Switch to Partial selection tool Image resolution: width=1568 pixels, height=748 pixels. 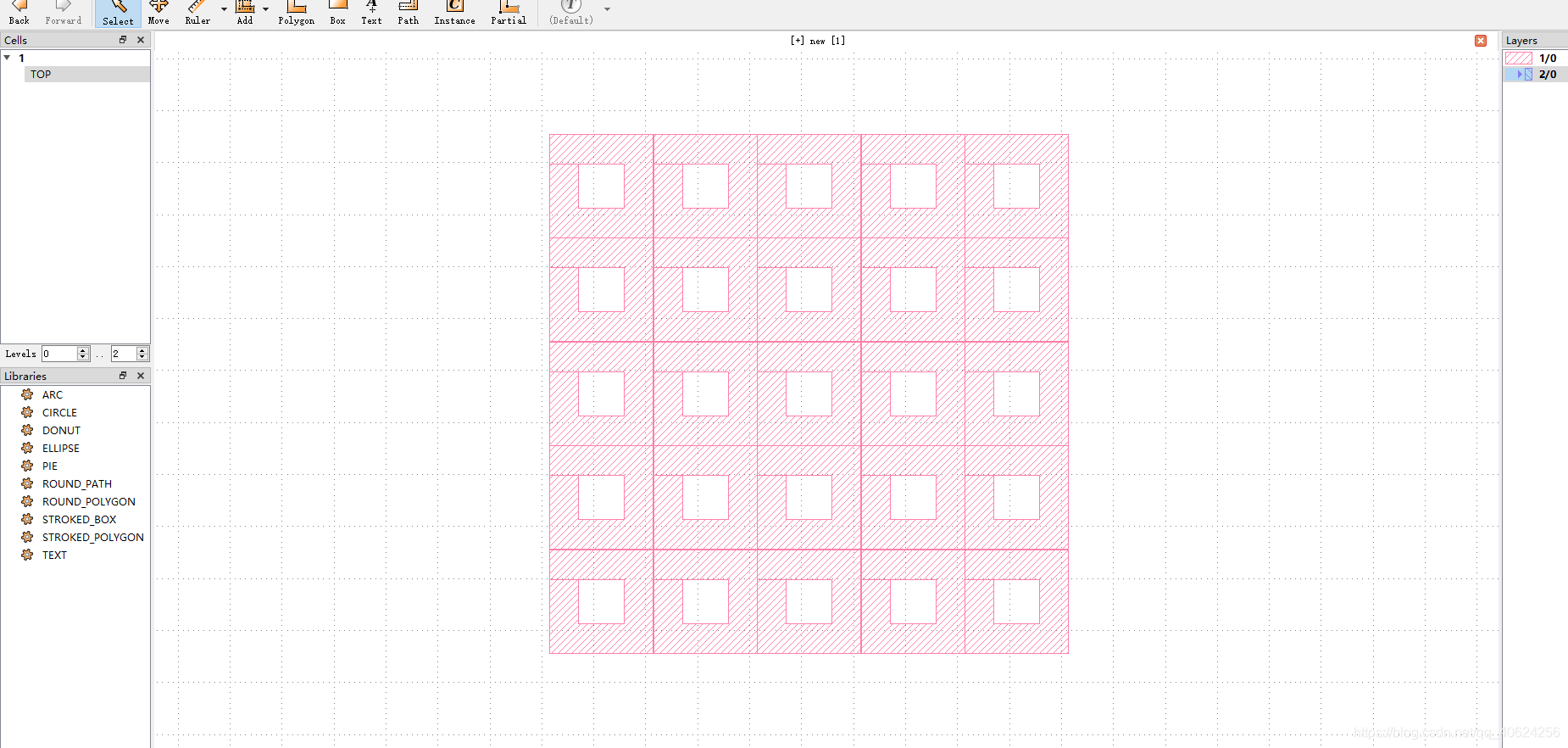coord(509,13)
